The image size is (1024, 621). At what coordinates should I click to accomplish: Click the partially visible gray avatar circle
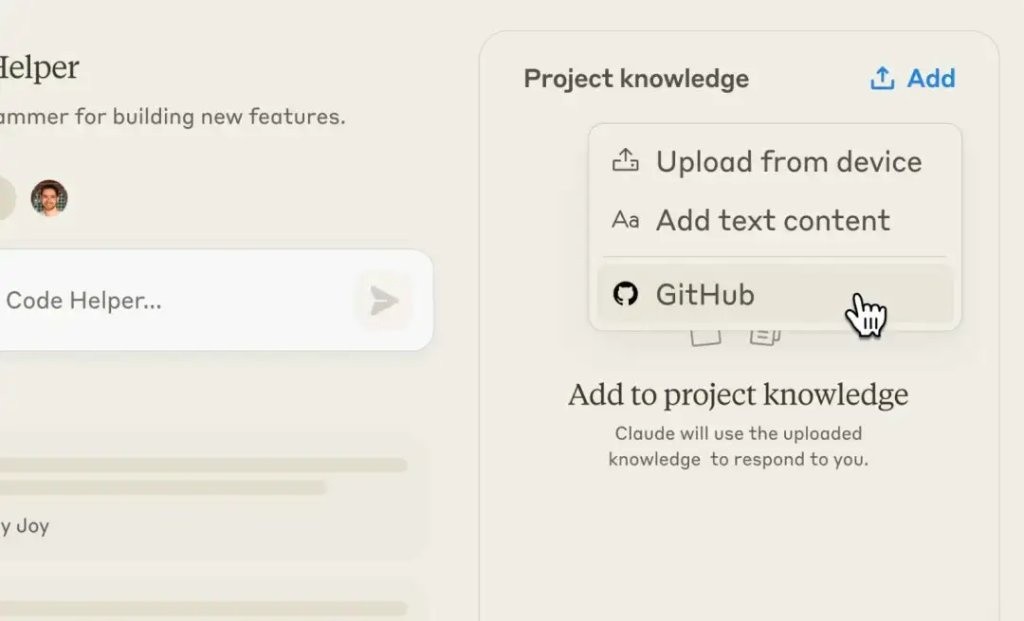point(5,198)
